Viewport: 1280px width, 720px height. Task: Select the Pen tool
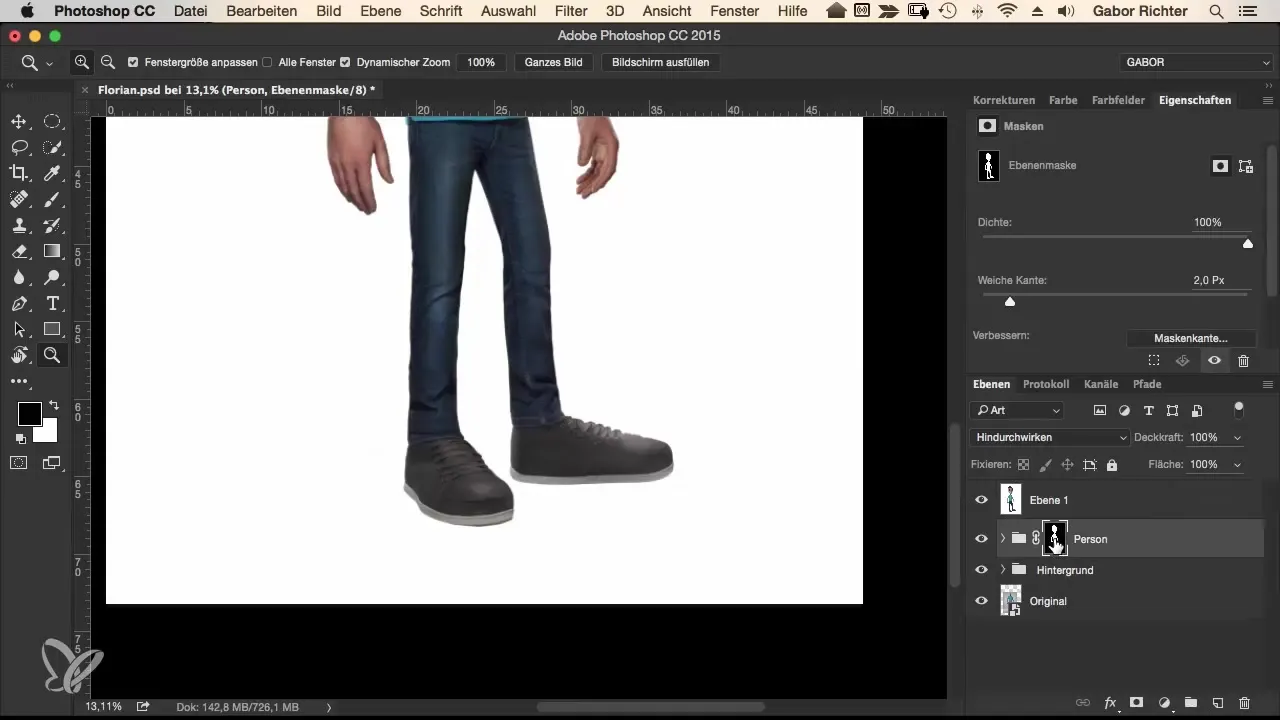19,304
